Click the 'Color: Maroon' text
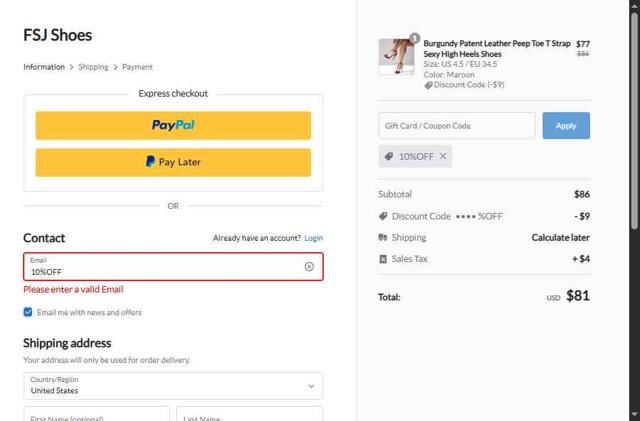Screen dimensions: 640x421 tap(449, 75)
